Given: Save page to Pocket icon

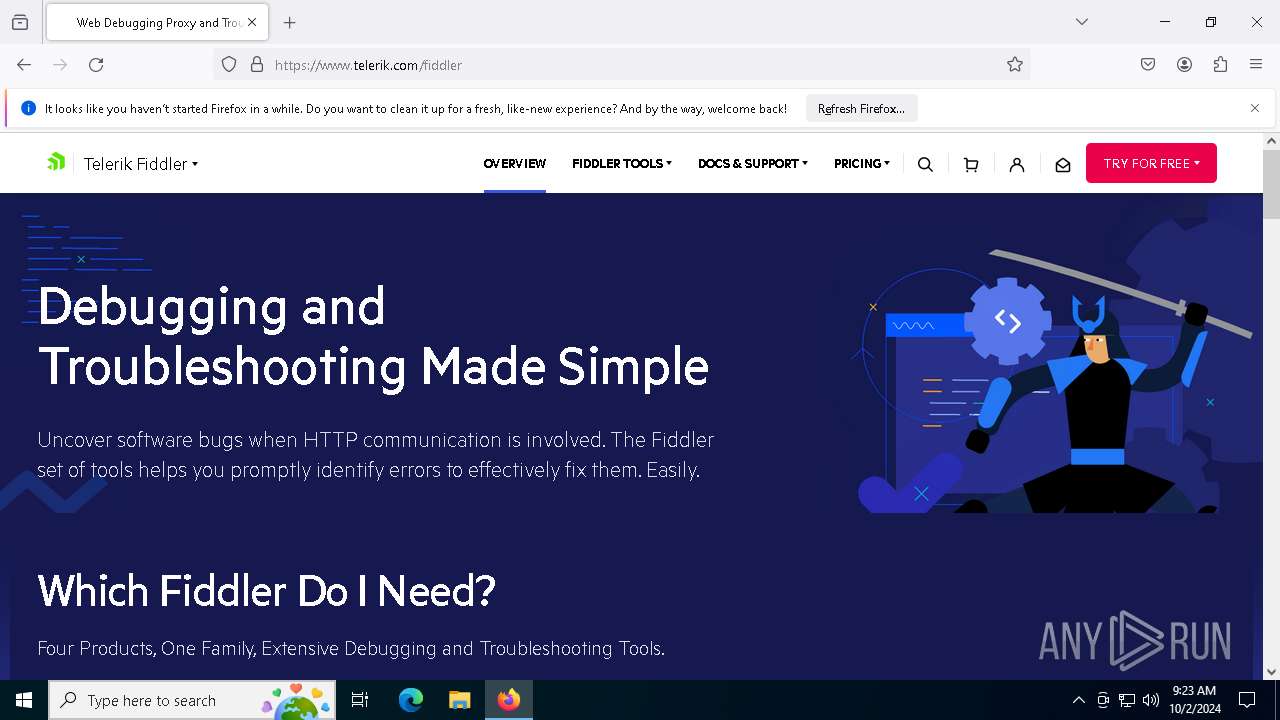Looking at the screenshot, I should 1148,65.
